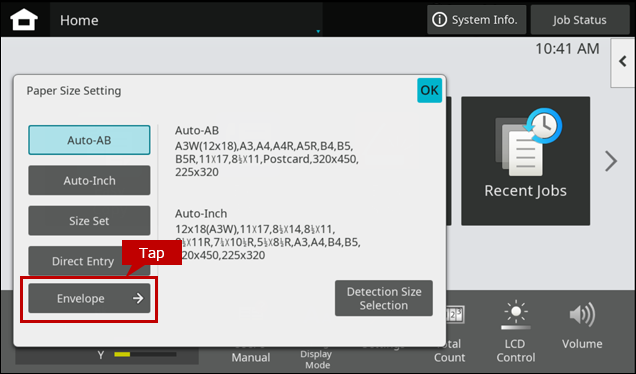Confirm Paper Size Setting with OK
This screenshot has height=374, width=636.
click(429, 90)
